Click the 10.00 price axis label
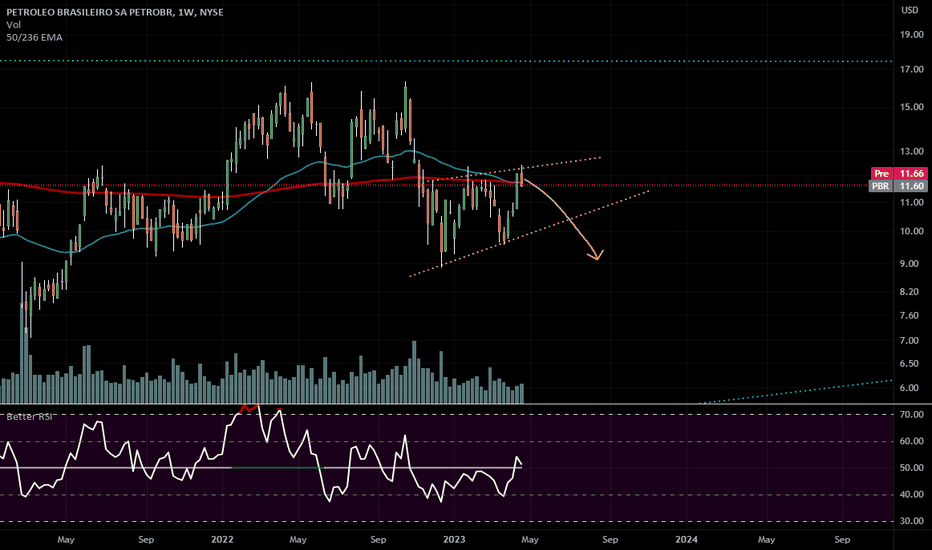 coord(912,231)
